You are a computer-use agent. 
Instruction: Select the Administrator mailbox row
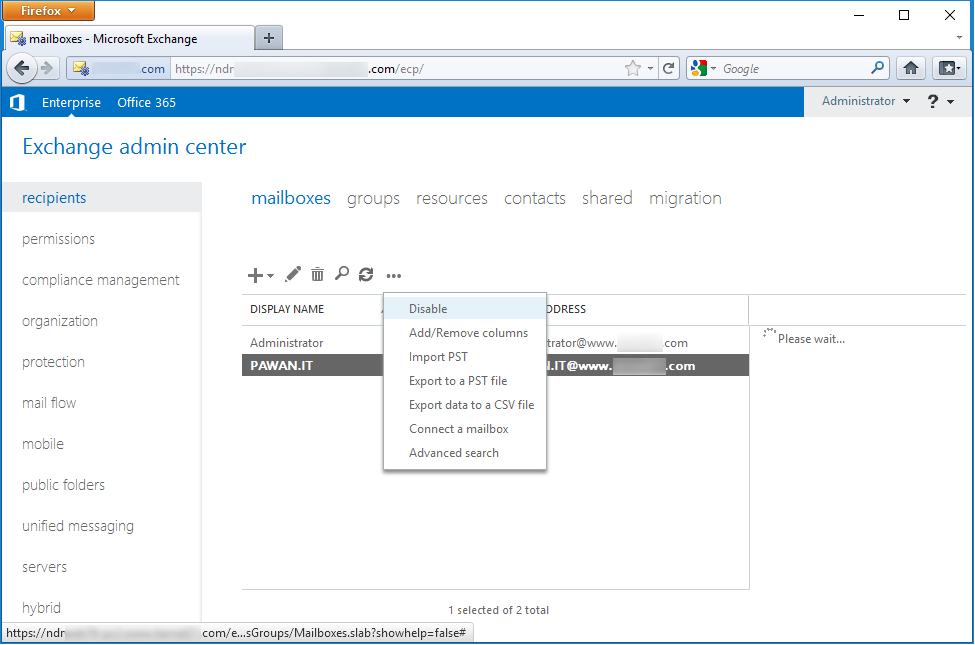495,343
